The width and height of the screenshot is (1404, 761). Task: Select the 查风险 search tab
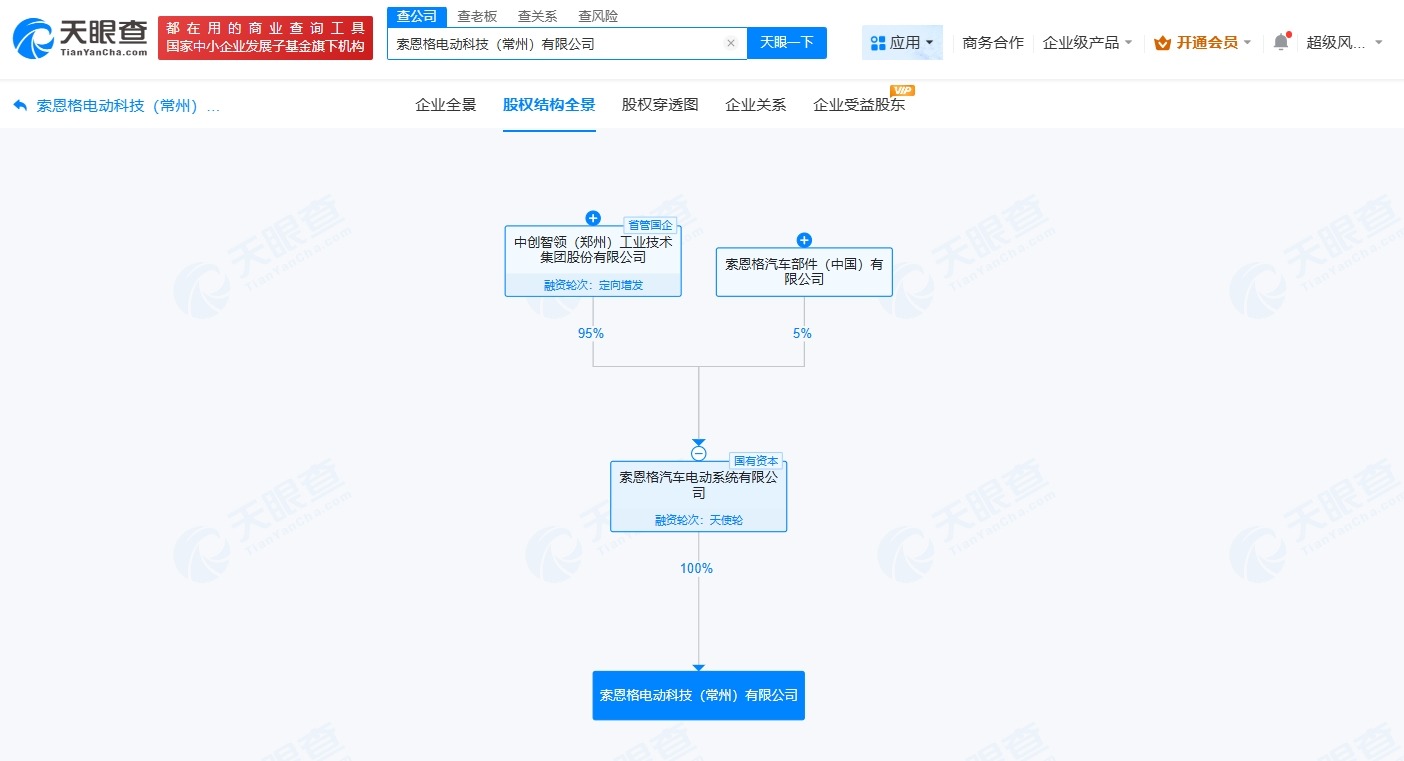click(x=597, y=16)
